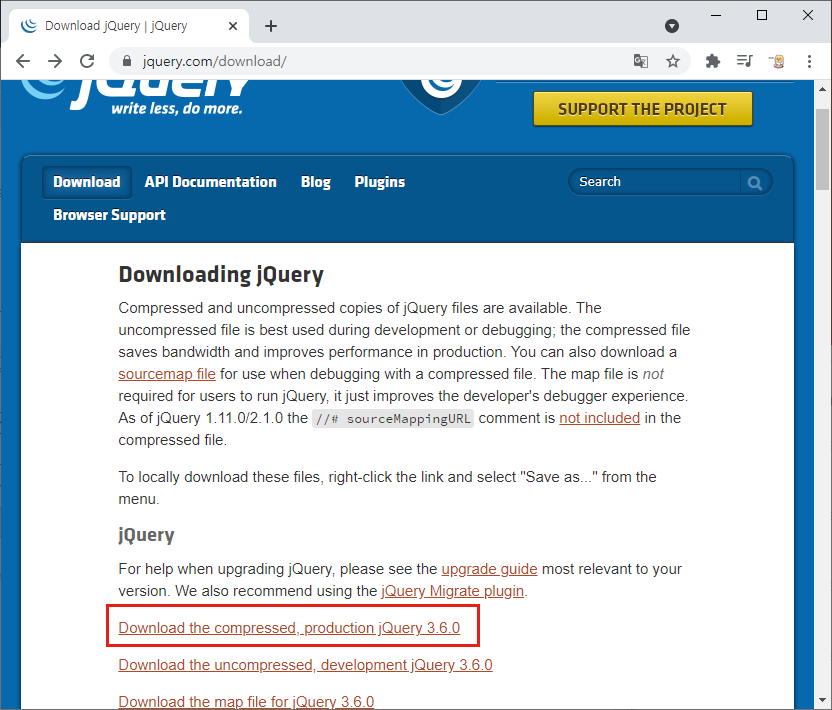This screenshot has height=710, width=832.
Task: Click the Support the Project button
Action: coord(643,109)
